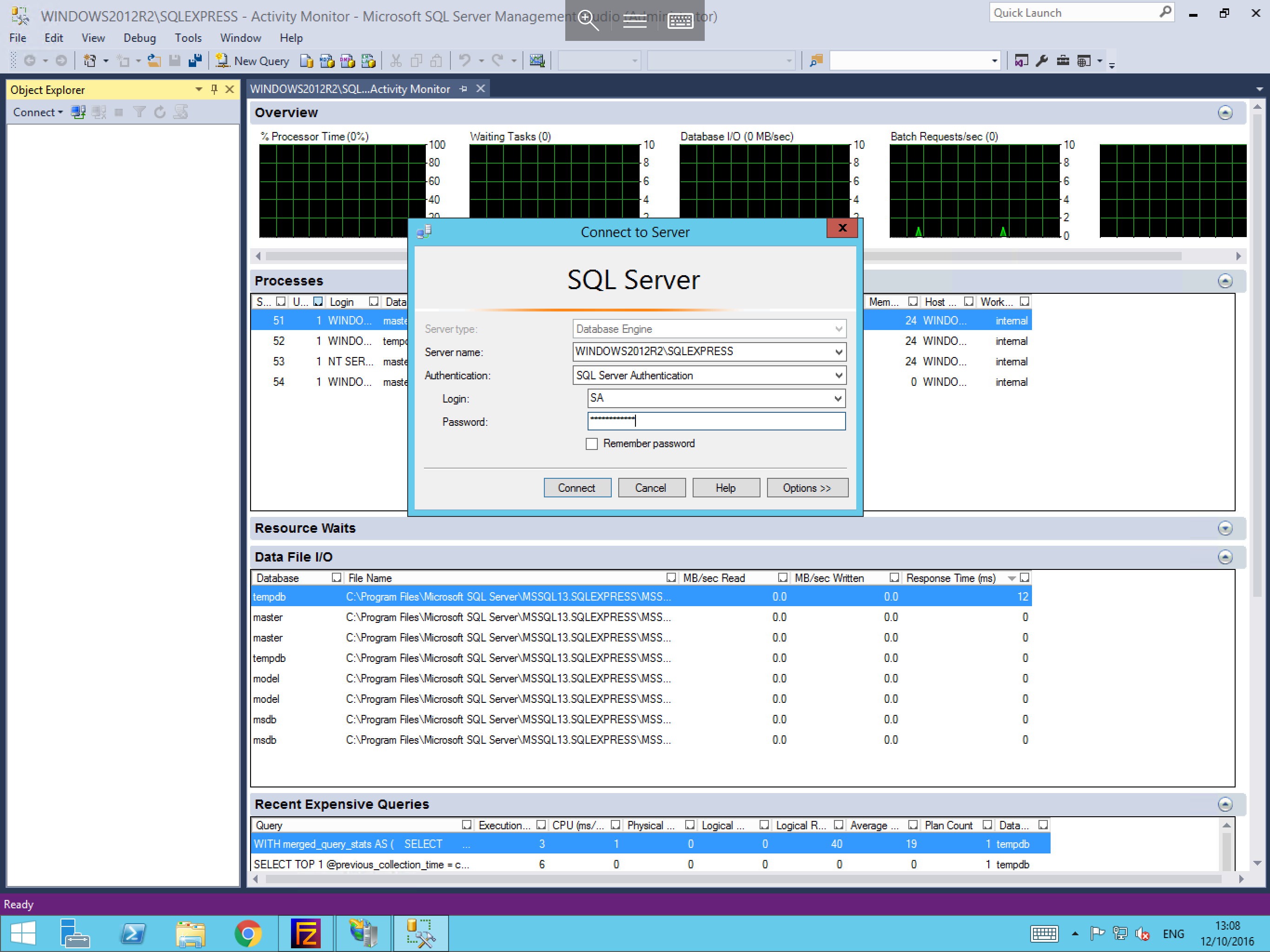
Task: Expand the Resource Waits section
Action: click(1225, 528)
